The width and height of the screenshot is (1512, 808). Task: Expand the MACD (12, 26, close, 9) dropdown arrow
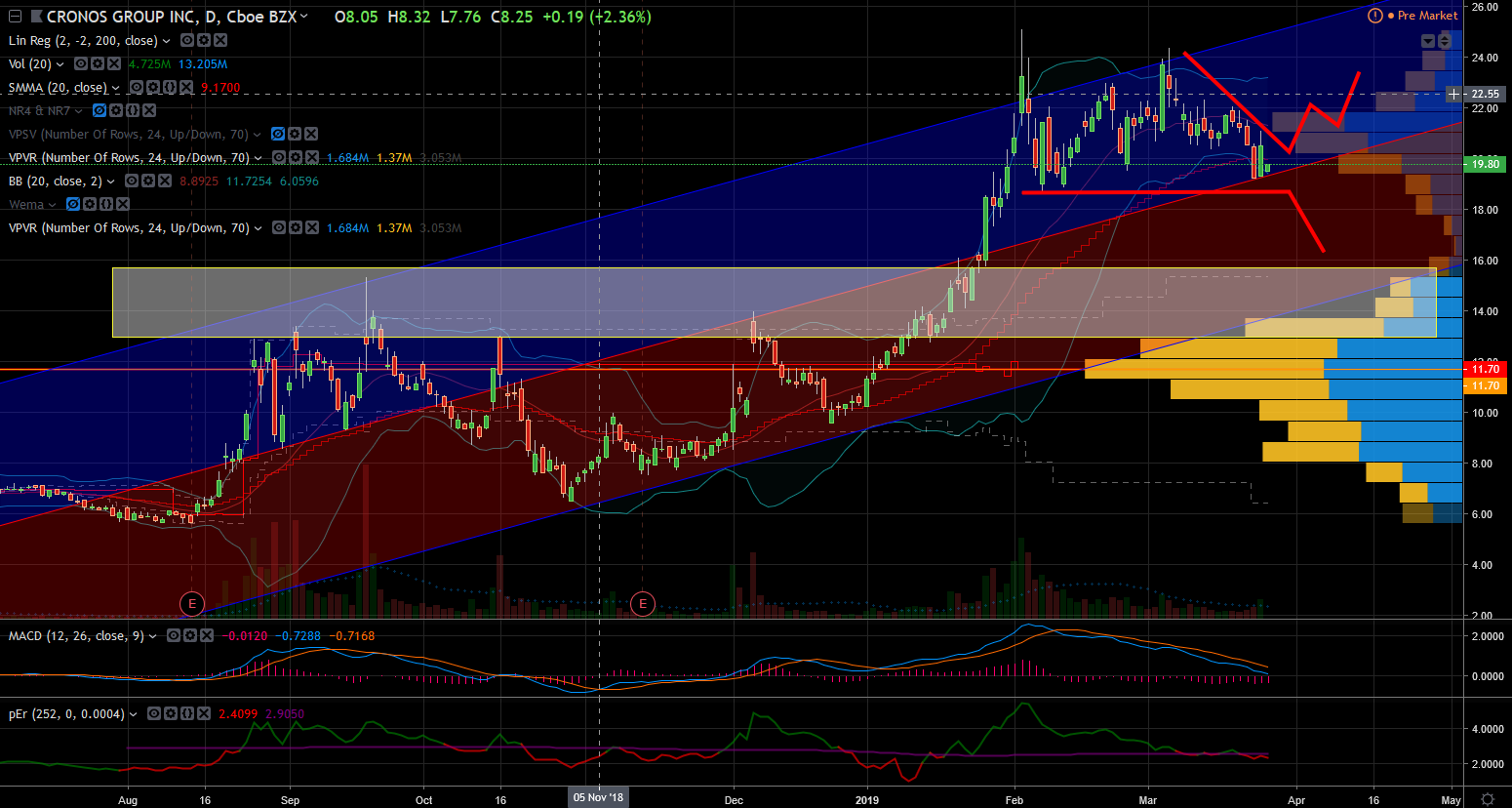[152, 636]
